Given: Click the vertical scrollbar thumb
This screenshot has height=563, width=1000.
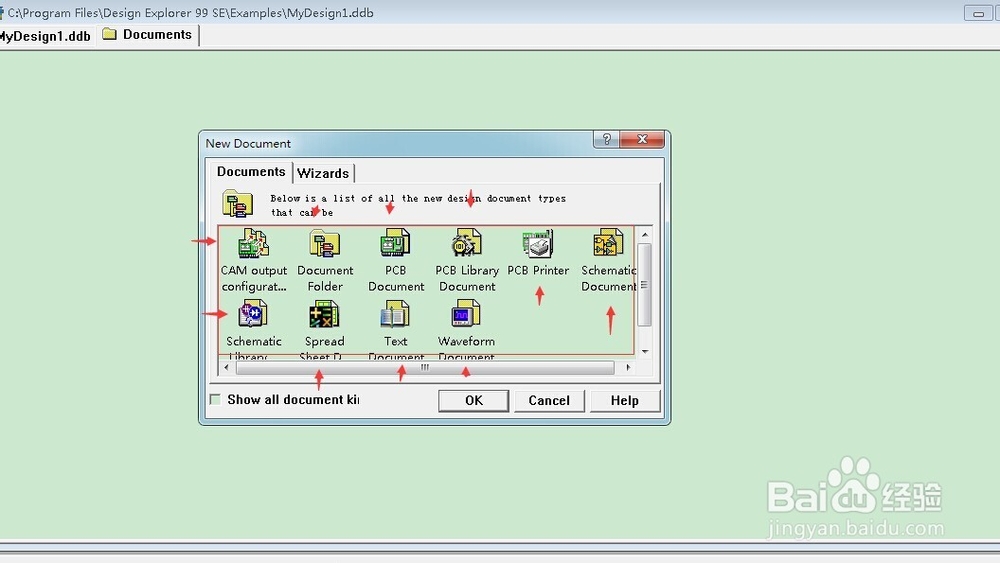Looking at the screenshot, I should pos(645,285).
